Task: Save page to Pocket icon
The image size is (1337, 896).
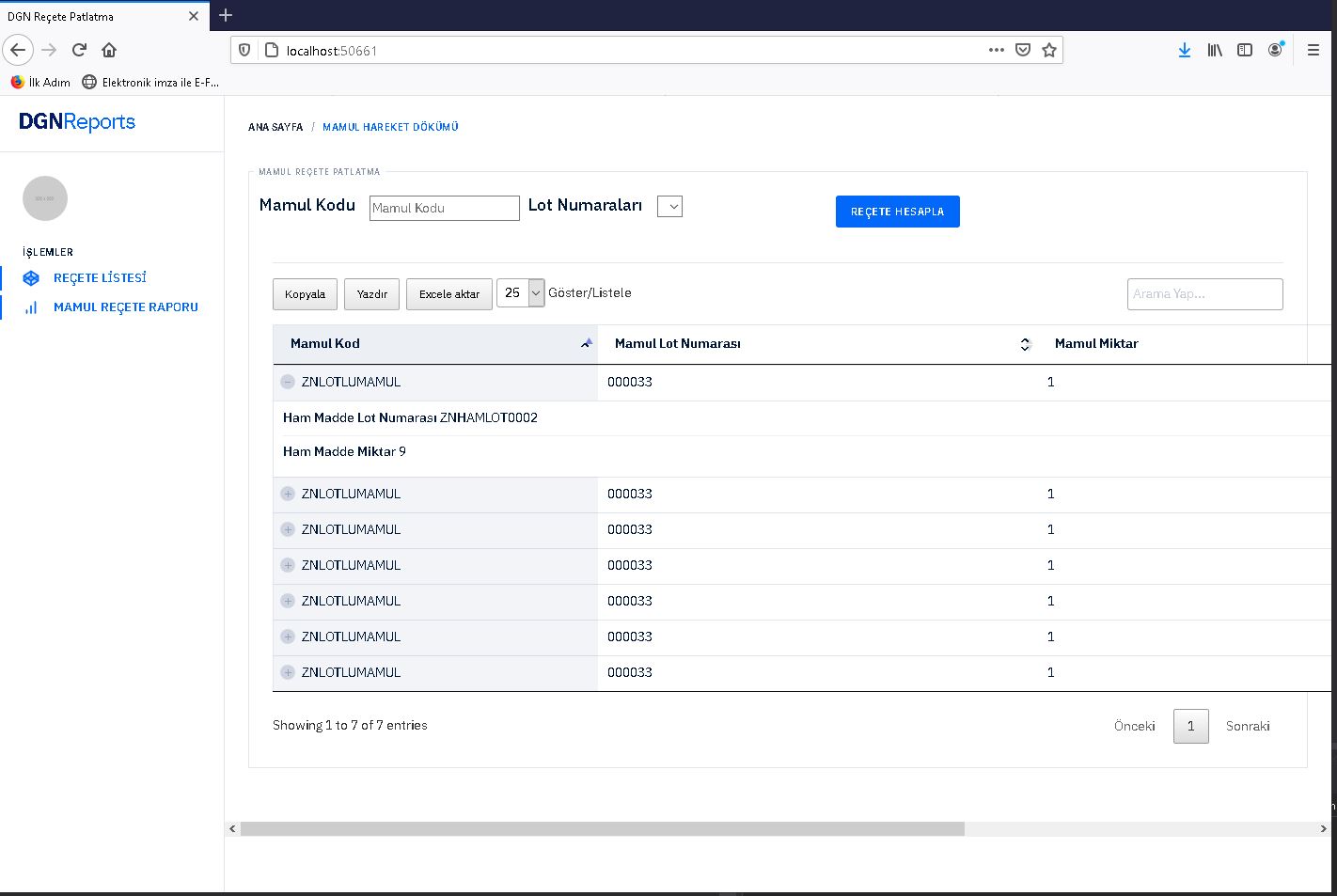Action: pos(1023,50)
